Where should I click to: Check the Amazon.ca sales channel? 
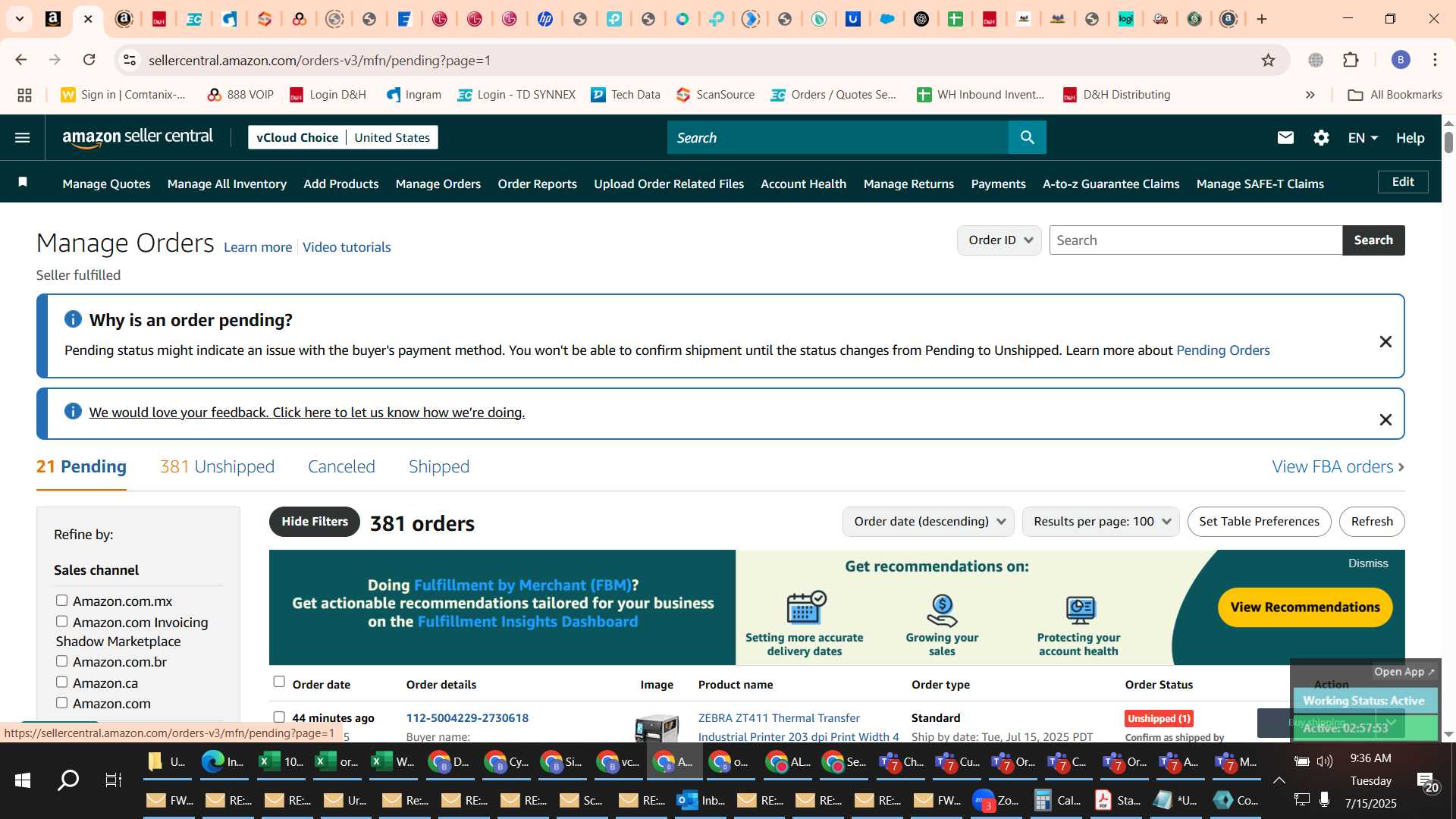(61, 682)
